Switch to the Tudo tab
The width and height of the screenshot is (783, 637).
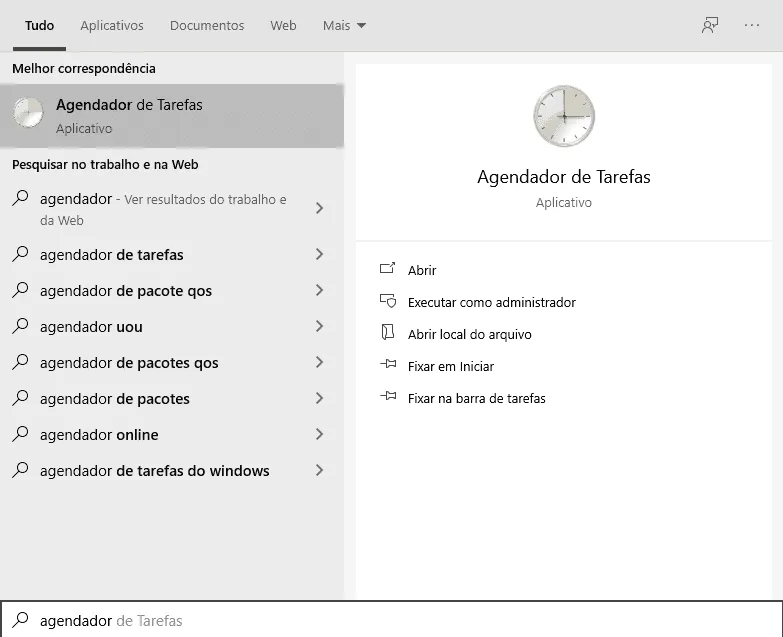pos(39,25)
